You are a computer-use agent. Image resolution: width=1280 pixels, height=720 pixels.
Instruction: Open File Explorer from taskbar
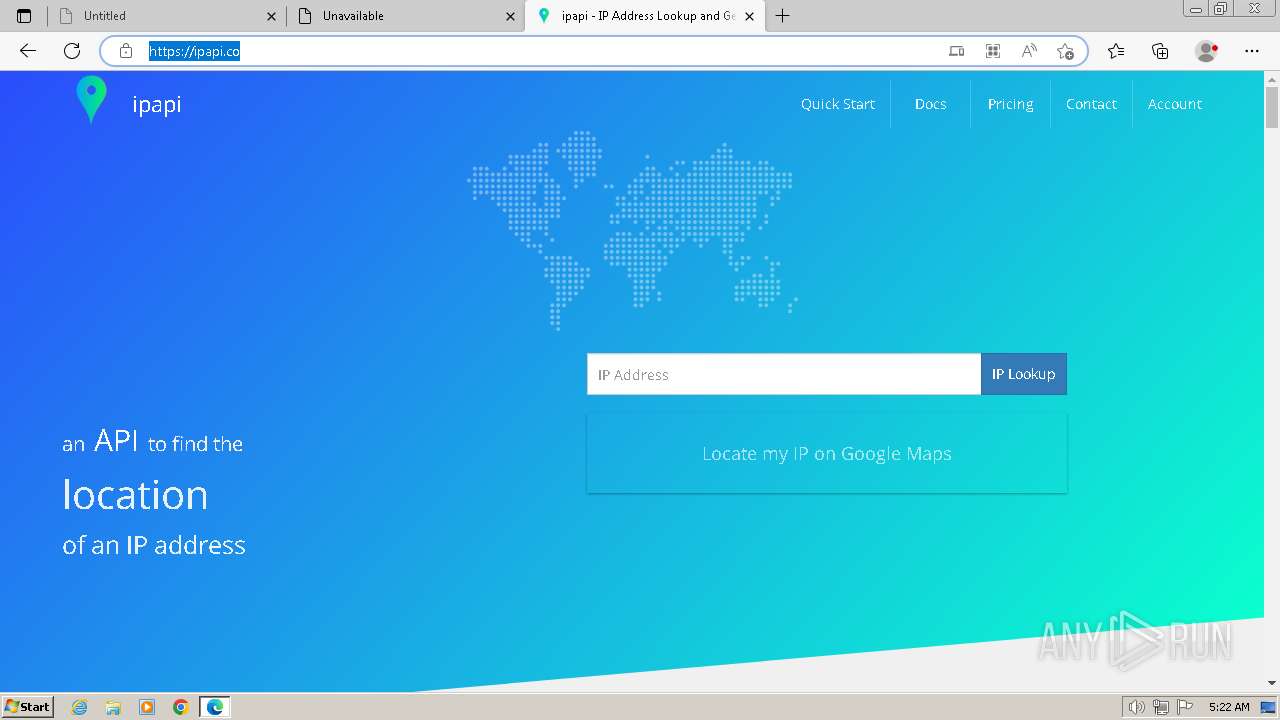pos(113,707)
